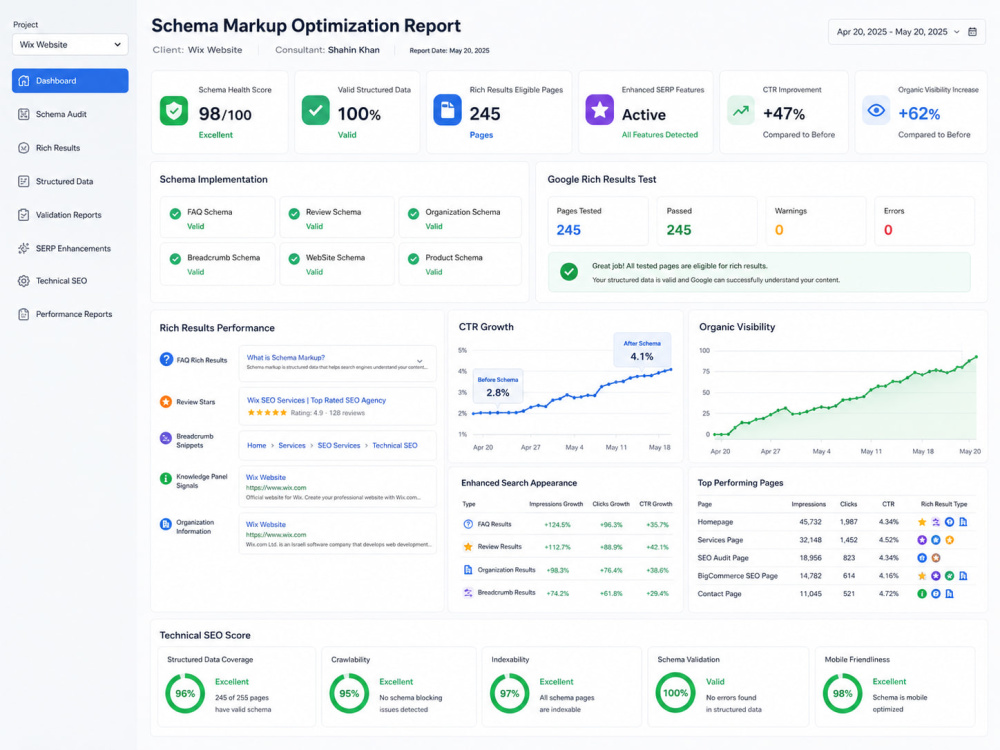Click the star rich result icon in the Homepage row

point(922,522)
